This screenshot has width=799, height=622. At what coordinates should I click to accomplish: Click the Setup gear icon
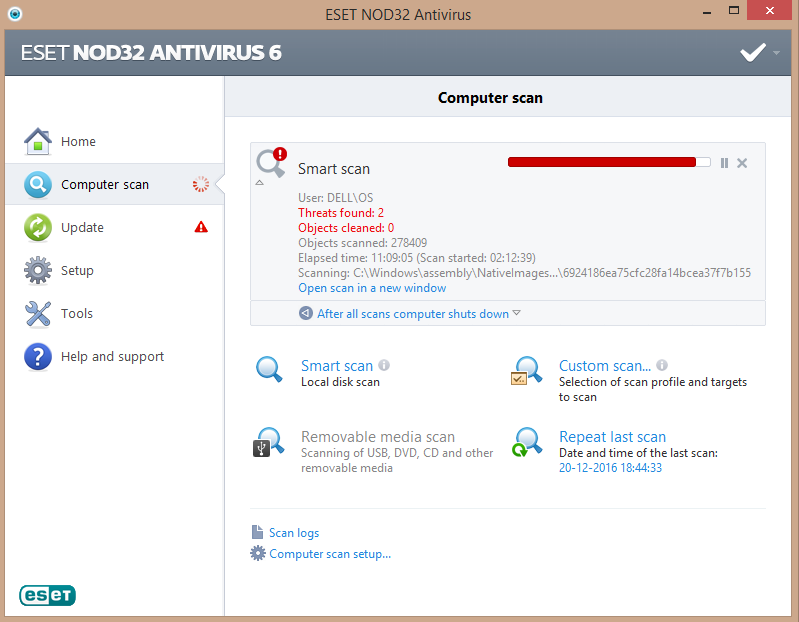coord(38,270)
